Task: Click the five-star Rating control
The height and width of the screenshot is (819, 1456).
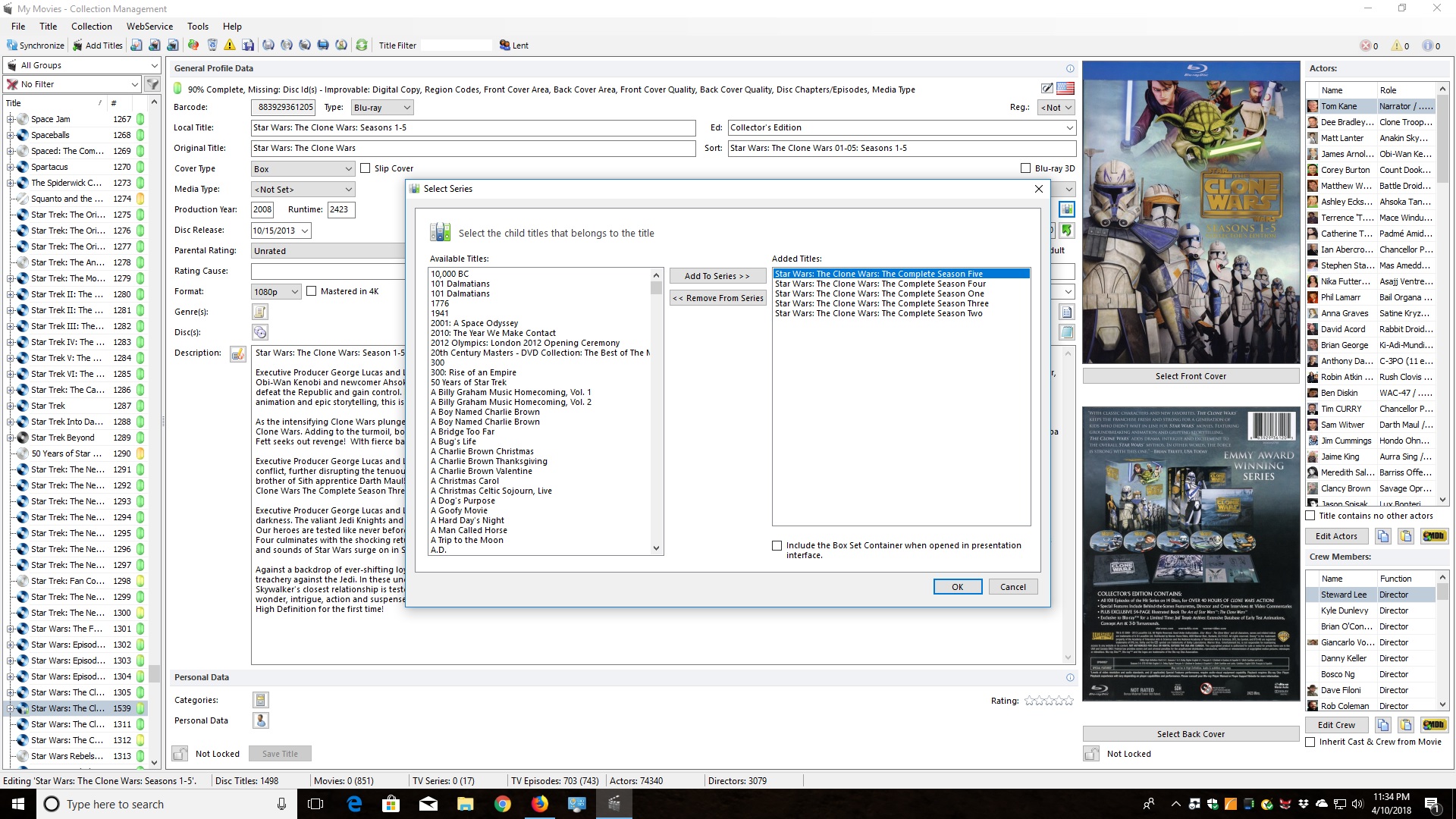Action: tap(1049, 701)
